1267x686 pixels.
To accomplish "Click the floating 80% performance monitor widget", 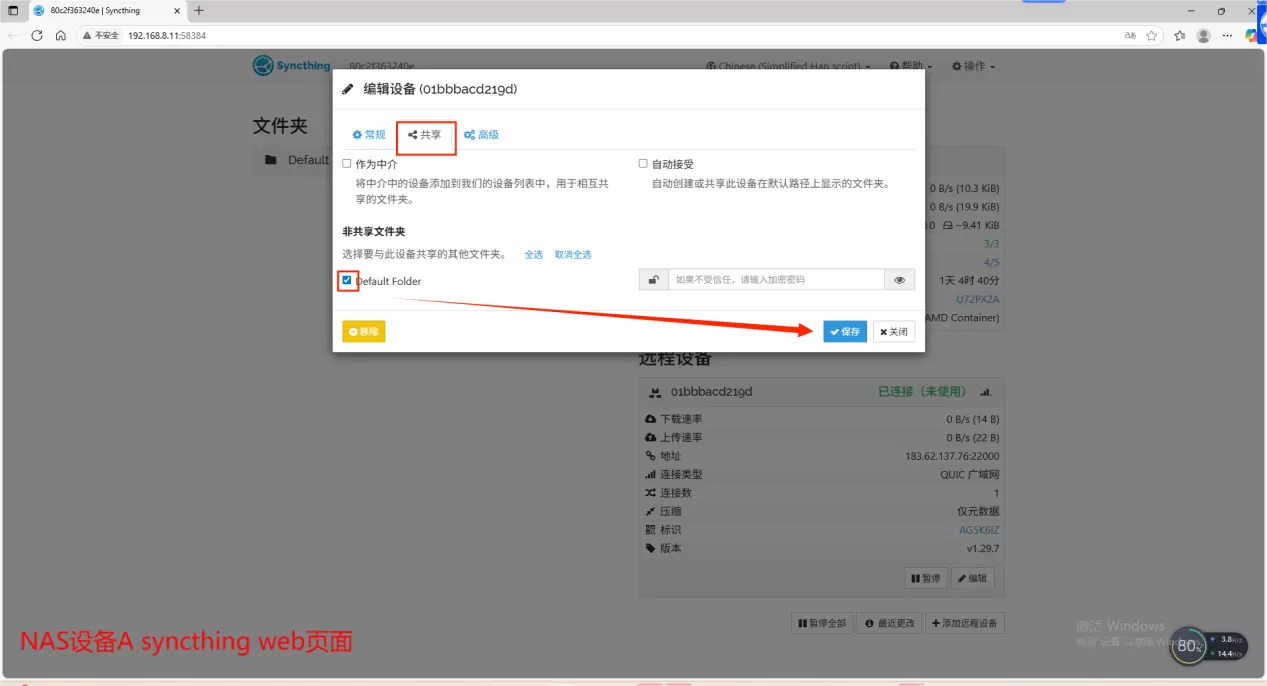I will [x=1188, y=646].
